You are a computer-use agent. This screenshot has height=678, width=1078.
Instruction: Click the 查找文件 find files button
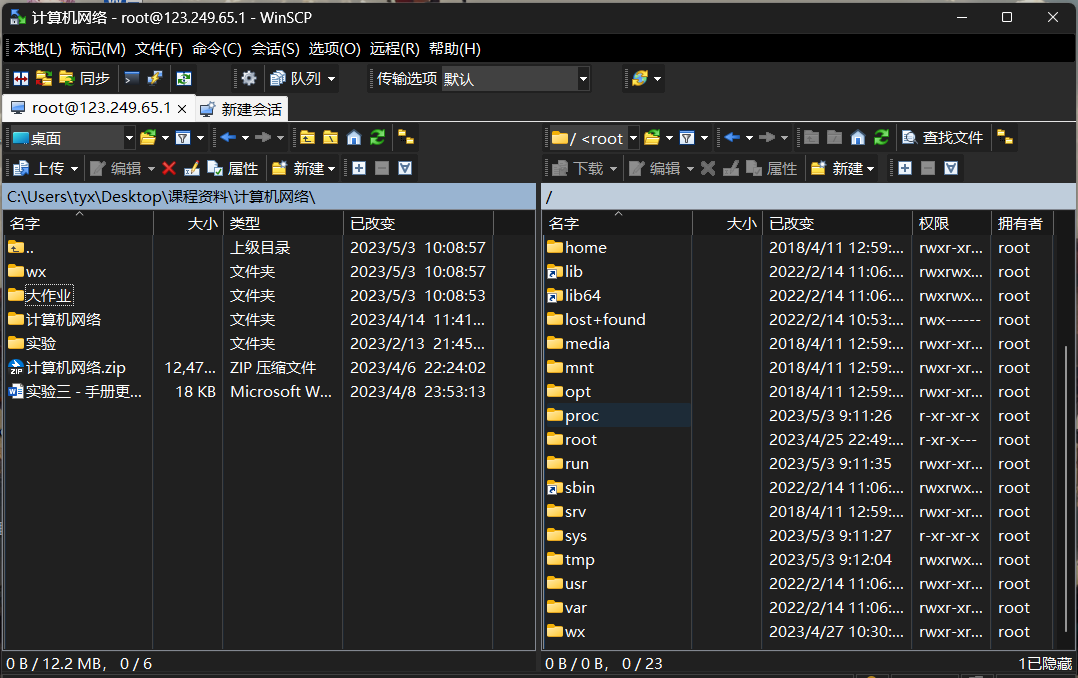click(x=943, y=138)
